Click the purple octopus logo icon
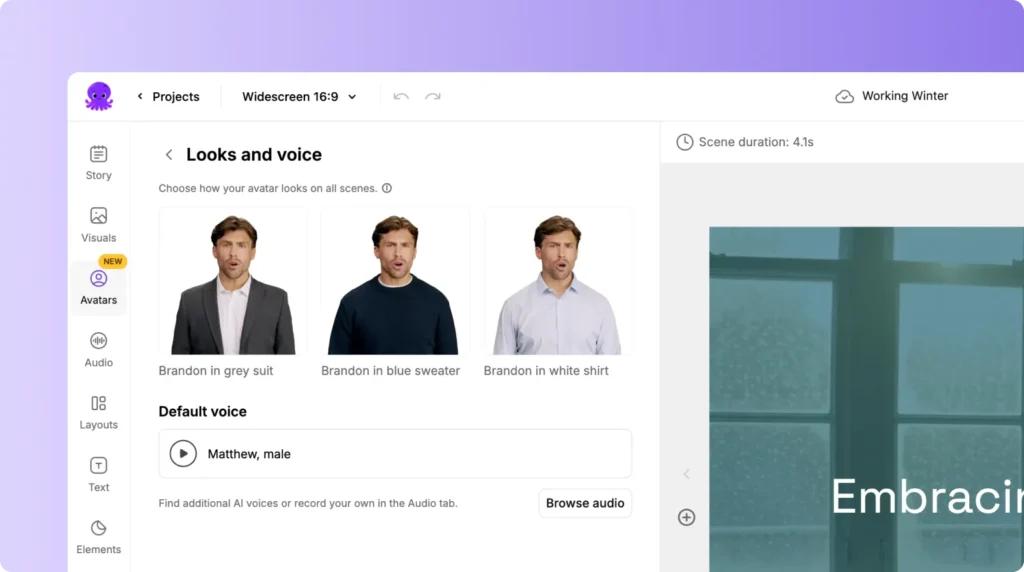This screenshot has width=1024, height=572. [x=99, y=96]
